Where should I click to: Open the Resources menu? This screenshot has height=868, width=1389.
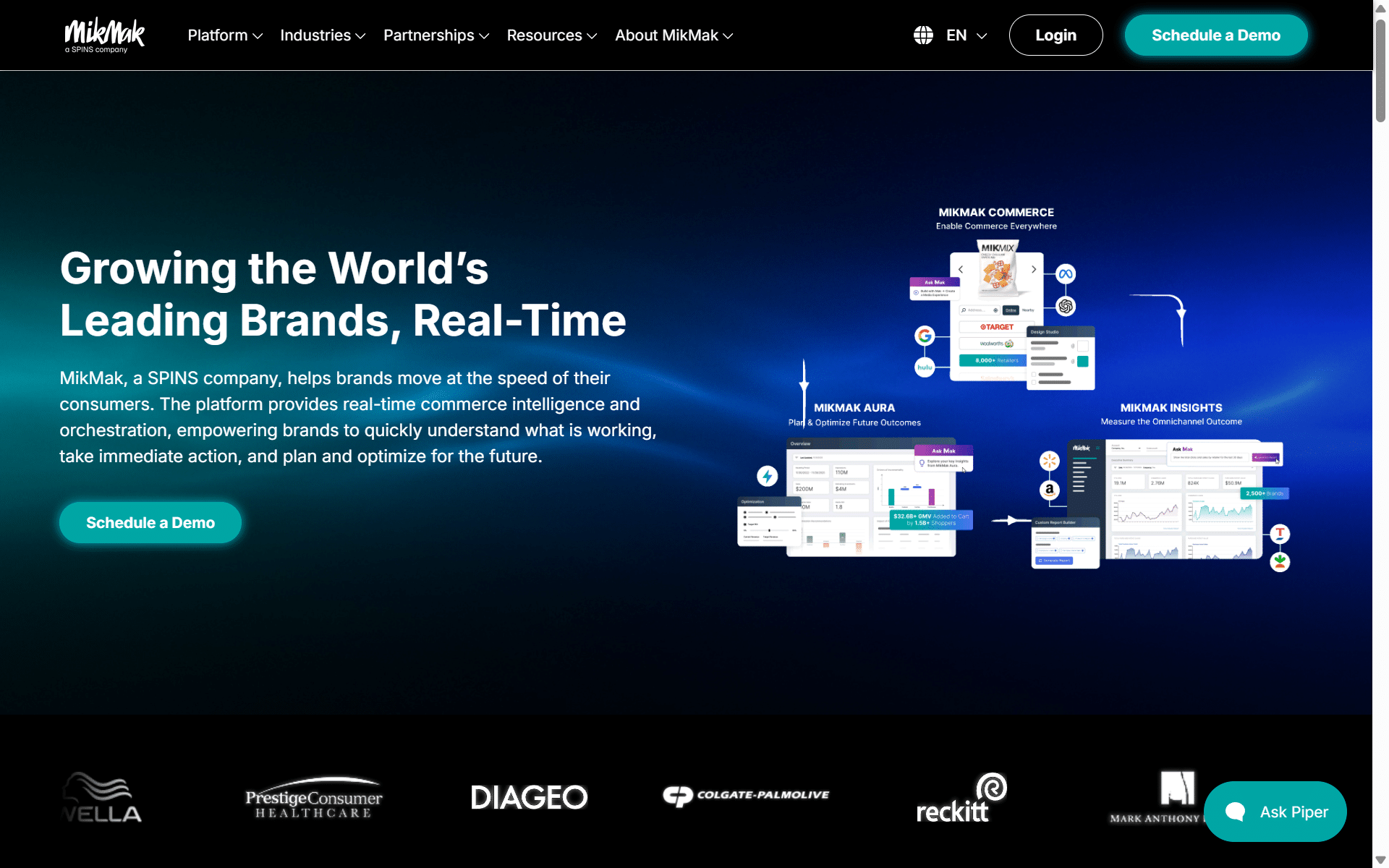click(552, 35)
